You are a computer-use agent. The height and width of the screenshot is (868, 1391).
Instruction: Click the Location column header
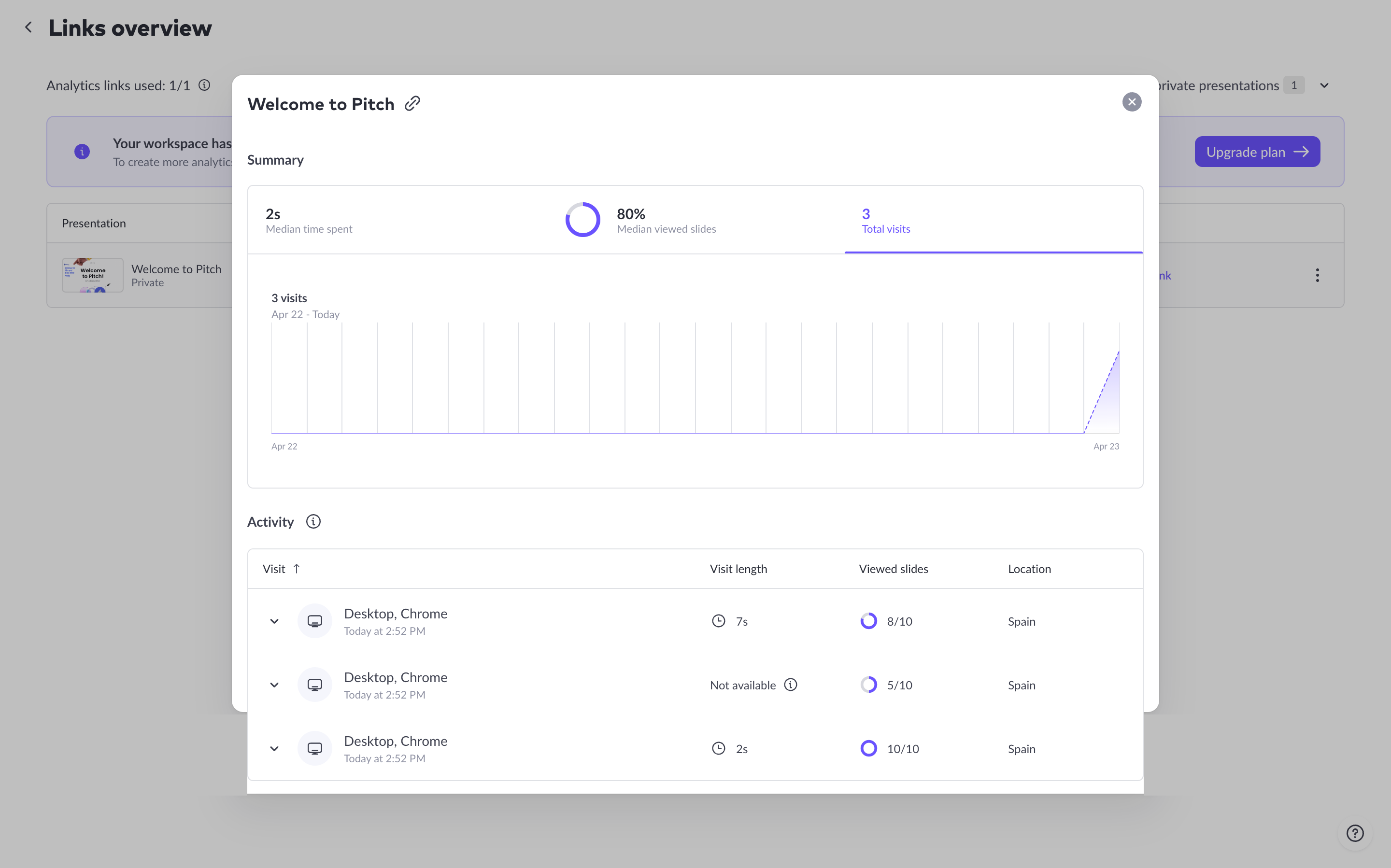pos(1029,569)
